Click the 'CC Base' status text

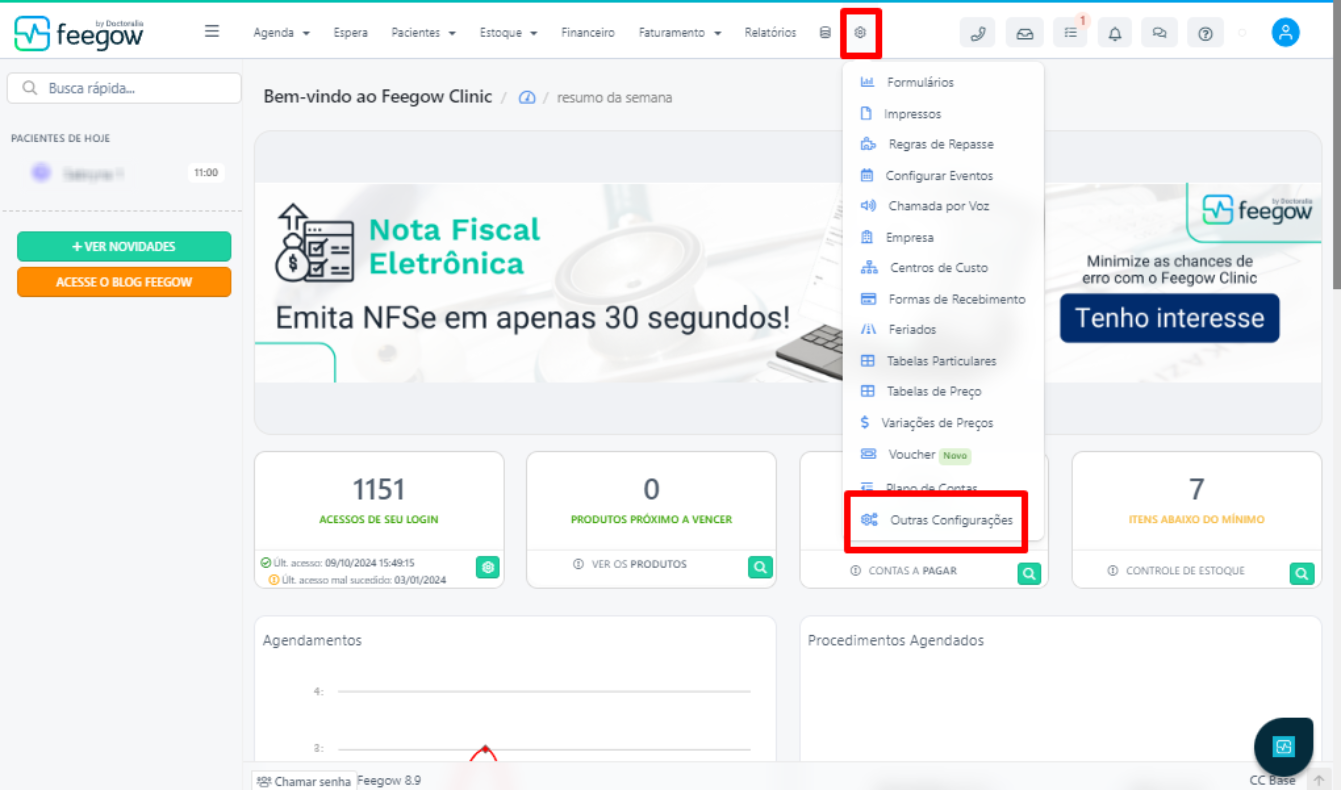1272,780
